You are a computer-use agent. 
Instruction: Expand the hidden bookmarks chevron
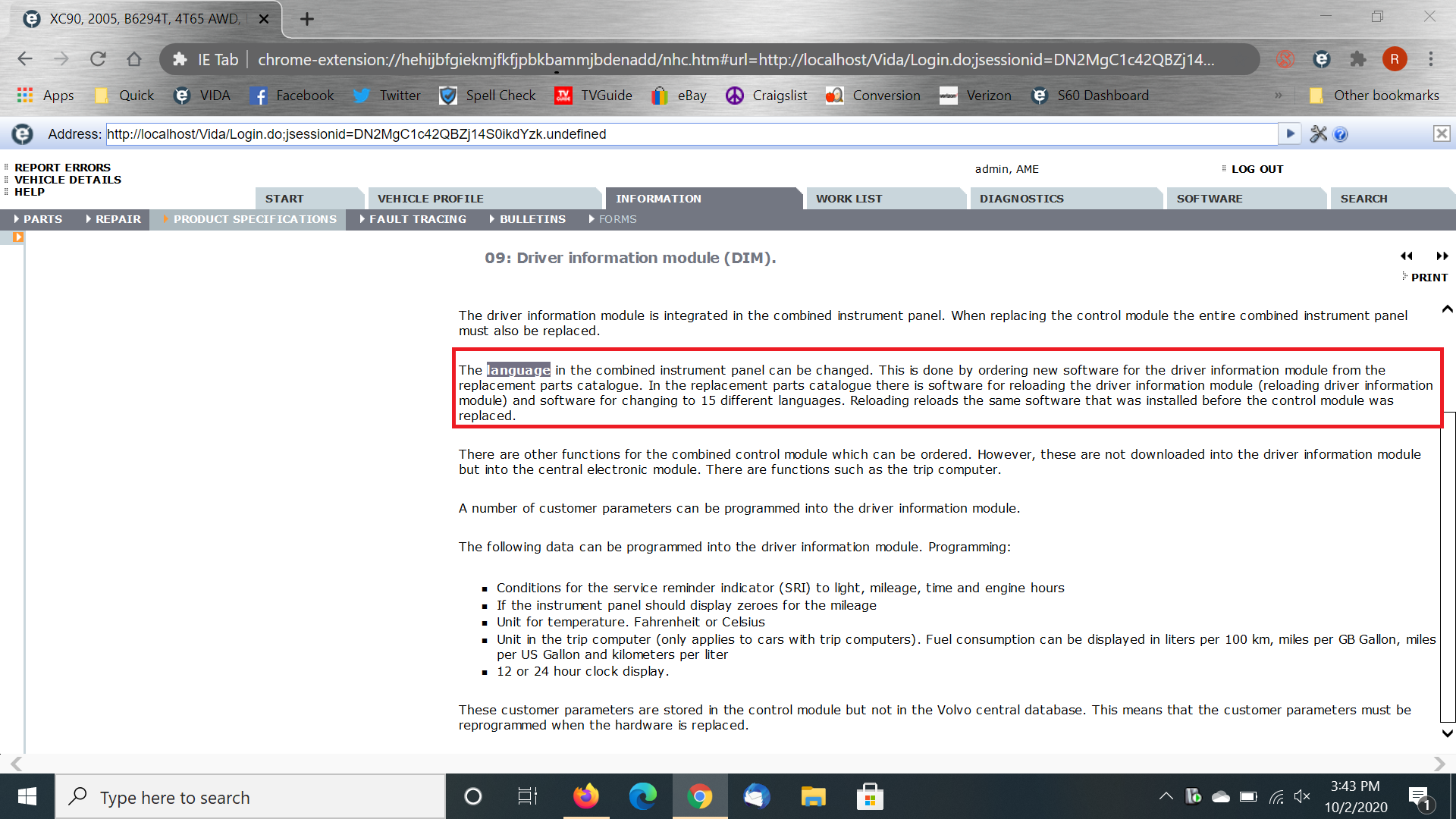click(x=1279, y=96)
